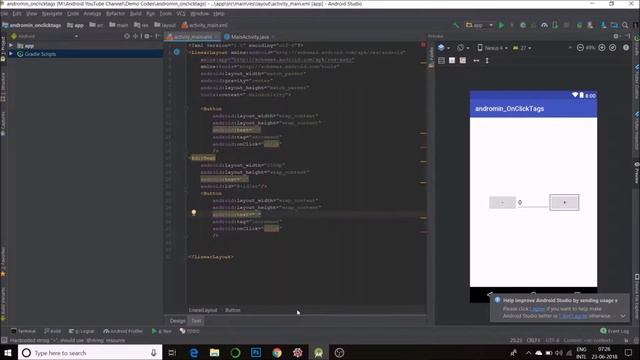Screen dimensions: 640x360
Task: Click the yellow quick-fix lightbulb in gutter
Action: pyautogui.click(x=194, y=213)
